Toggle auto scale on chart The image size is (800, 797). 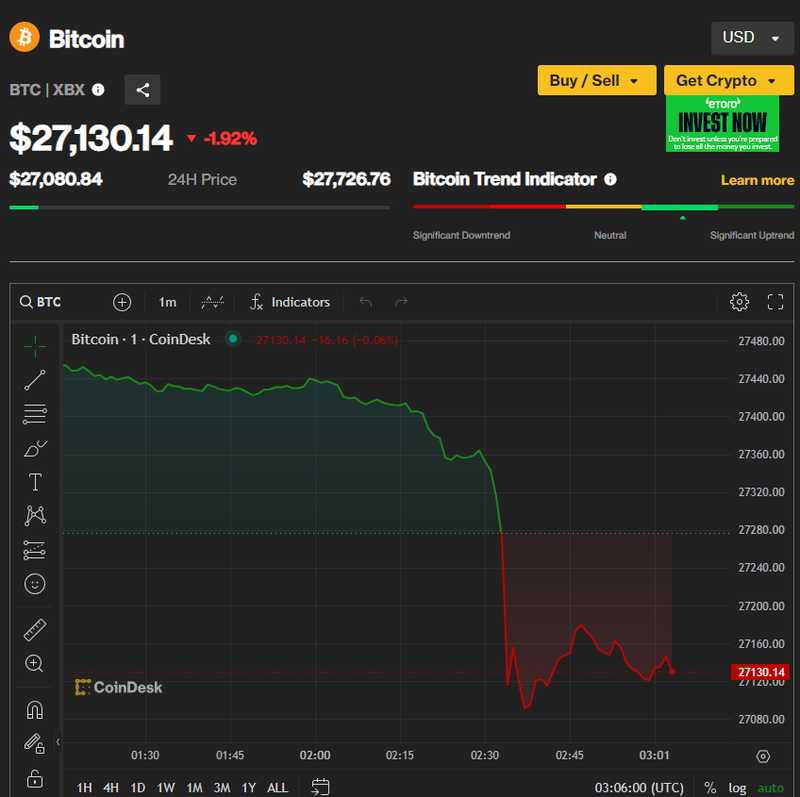pyautogui.click(x=770, y=787)
